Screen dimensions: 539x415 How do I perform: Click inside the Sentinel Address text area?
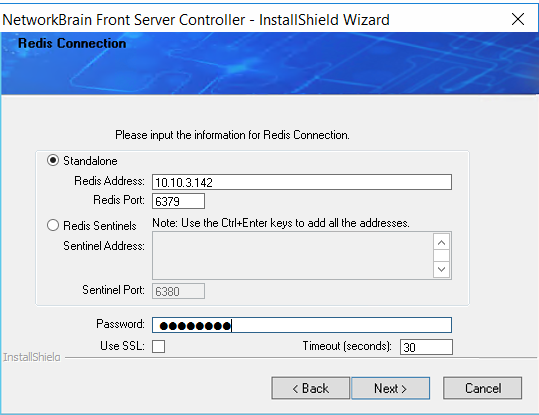coord(293,255)
